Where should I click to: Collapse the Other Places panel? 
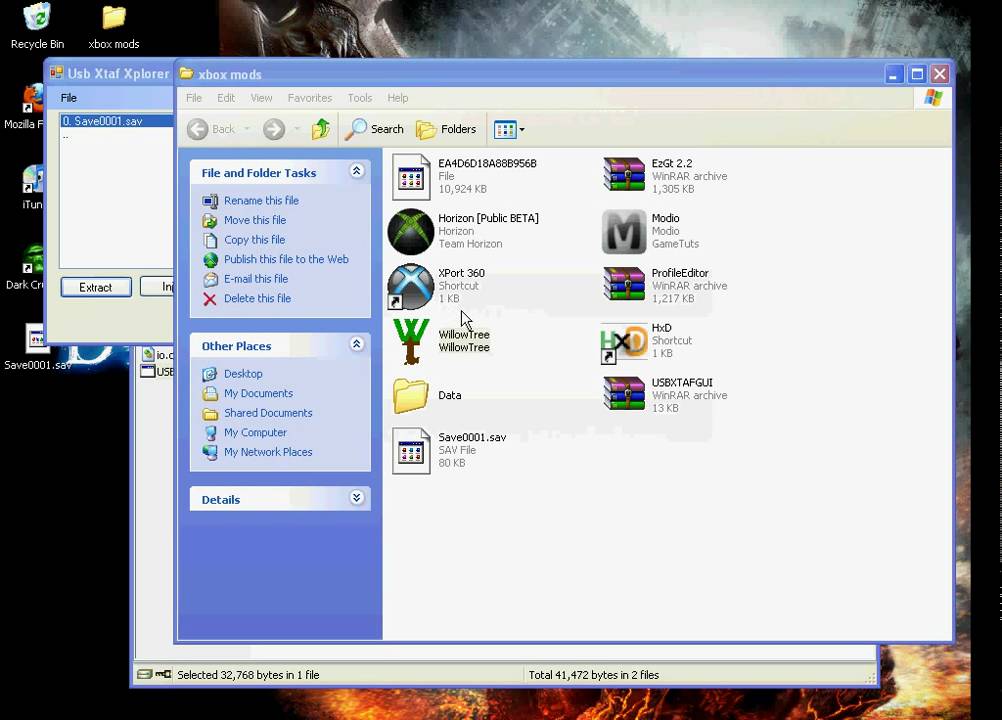click(357, 344)
